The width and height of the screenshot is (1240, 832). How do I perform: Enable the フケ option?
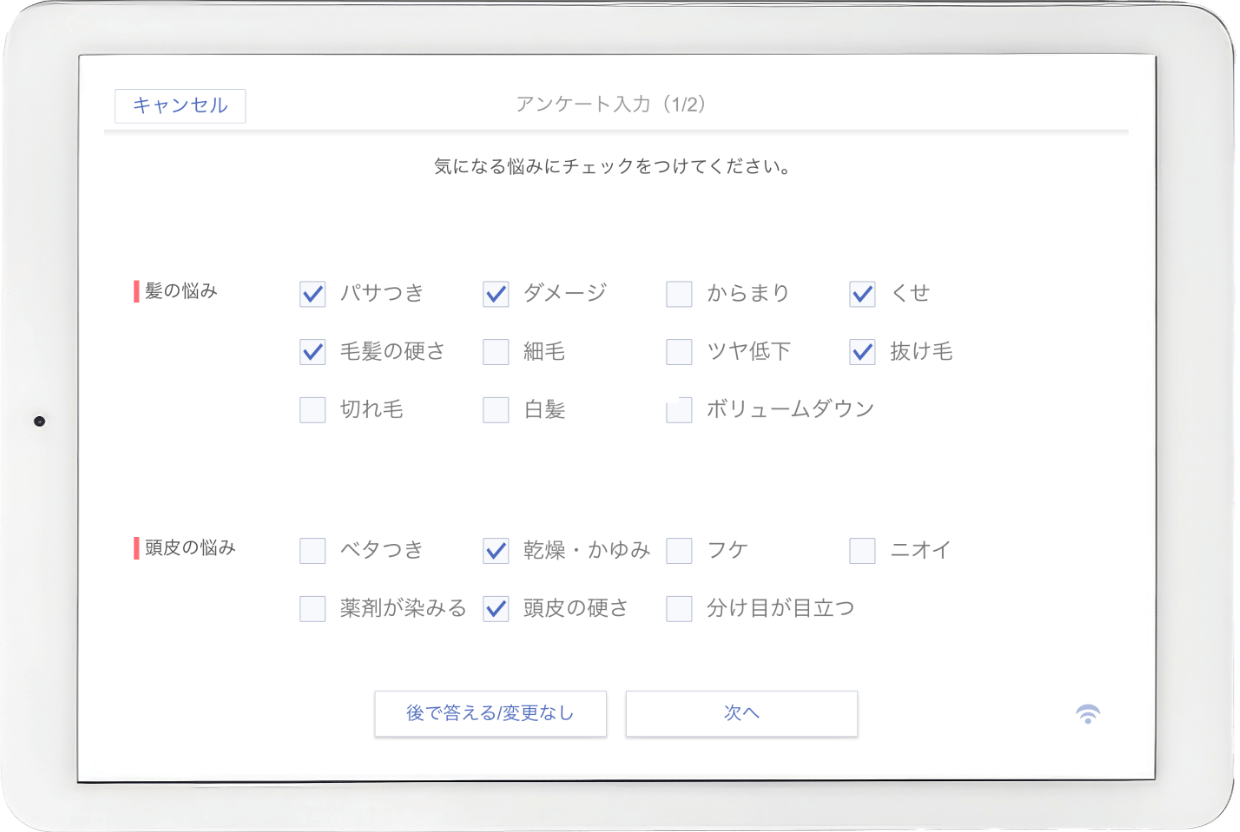(x=678, y=549)
